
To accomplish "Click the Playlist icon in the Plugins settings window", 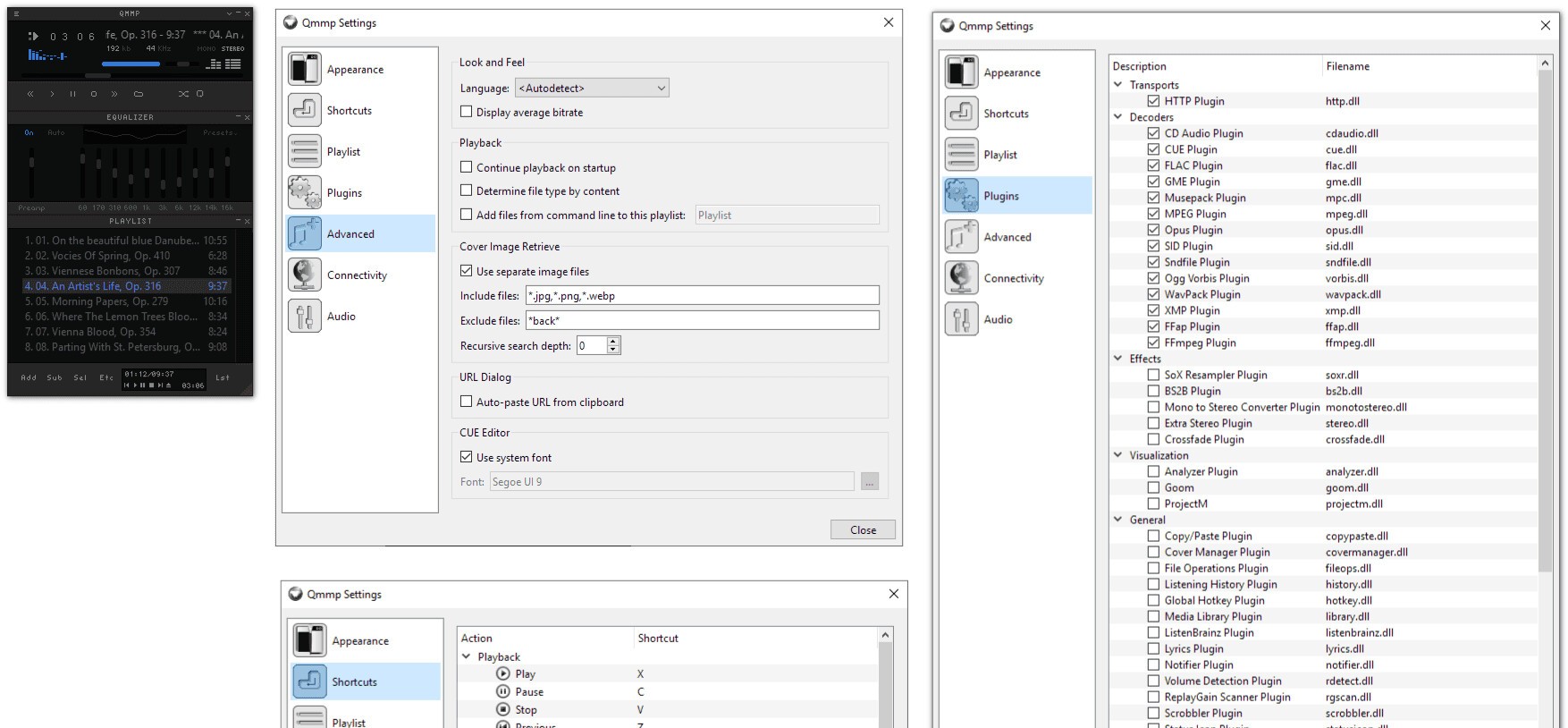I will 961,155.
